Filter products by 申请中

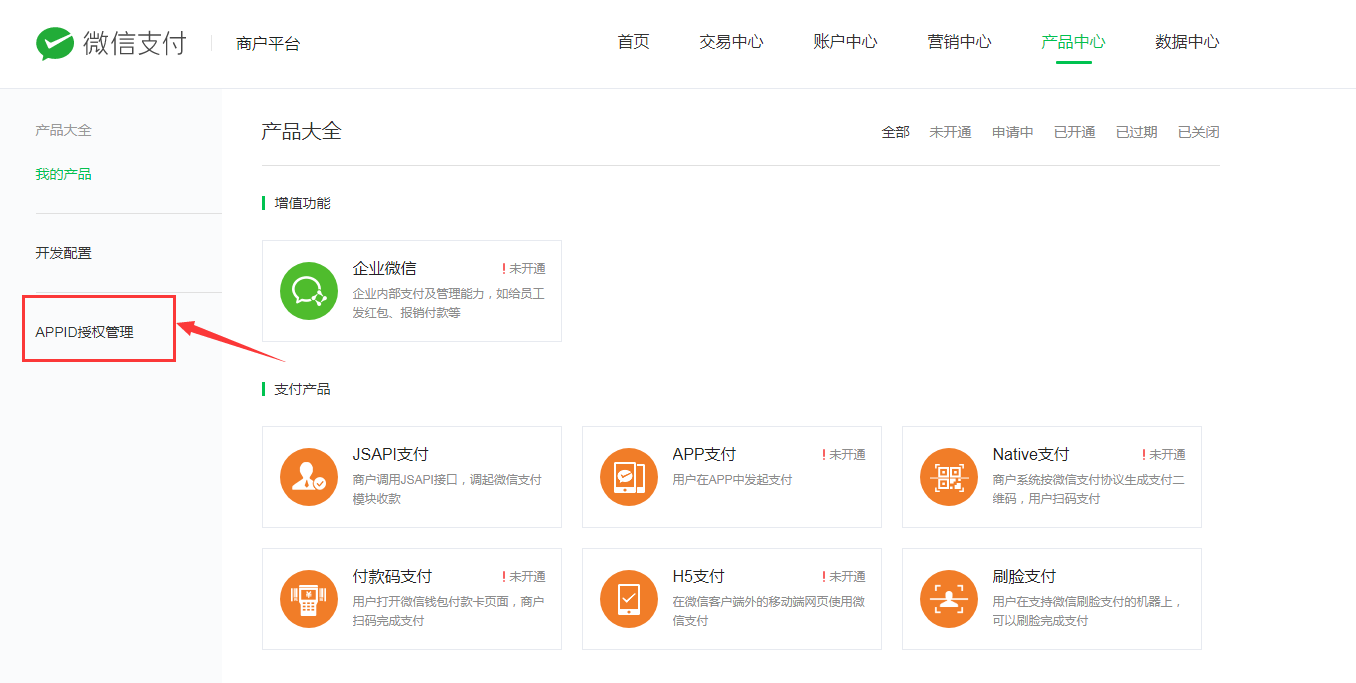pyautogui.click(x=1012, y=132)
